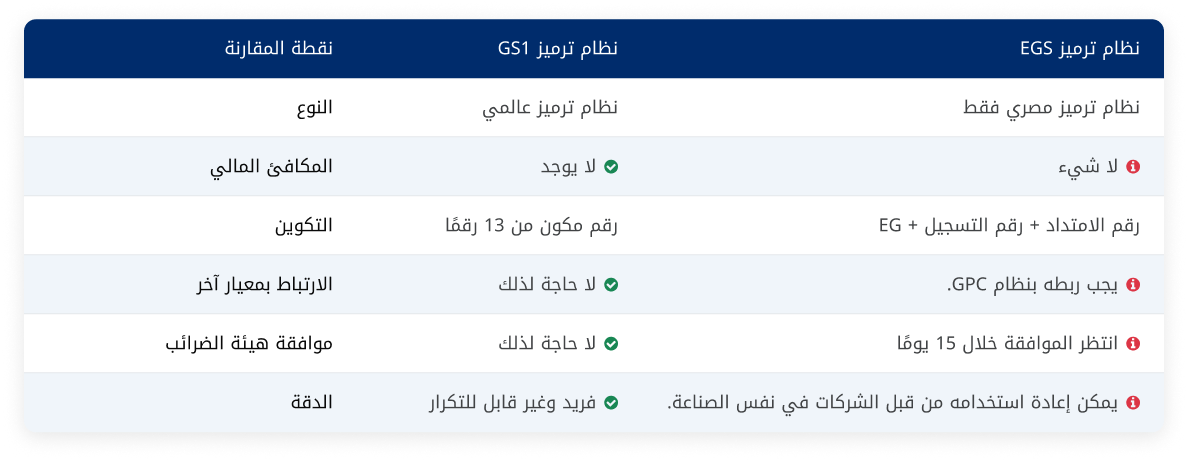Click red info icon beside يمكن إعادة استخدامه
Image resolution: width=1188 pixels, height=461 pixels.
1133,403
